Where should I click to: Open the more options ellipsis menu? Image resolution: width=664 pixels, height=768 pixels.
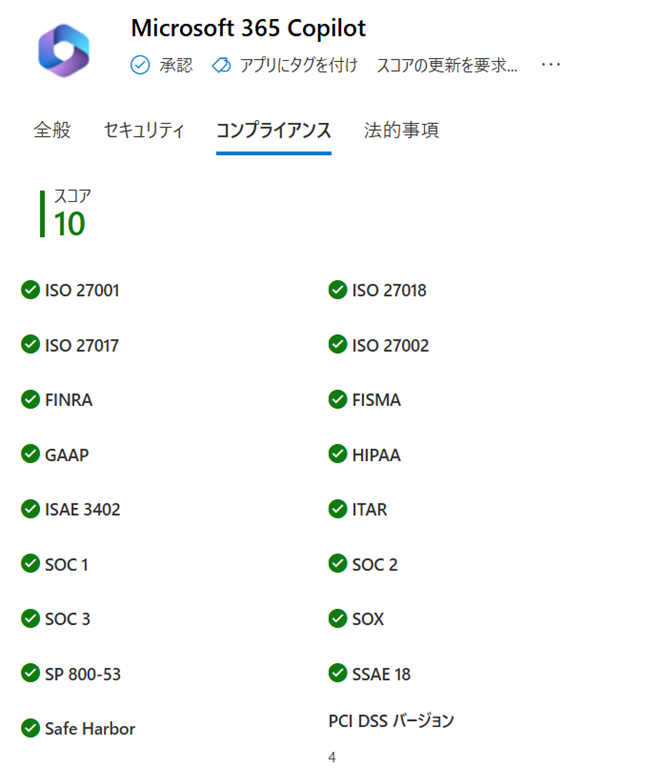550,65
